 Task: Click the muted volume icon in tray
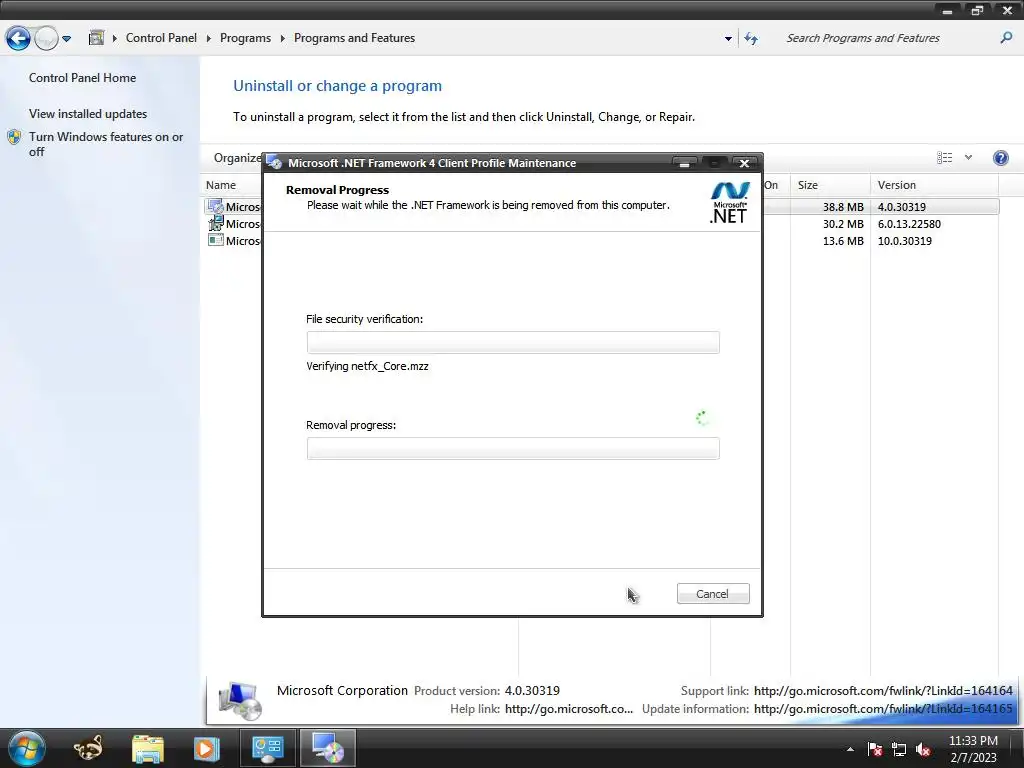(923, 749)
